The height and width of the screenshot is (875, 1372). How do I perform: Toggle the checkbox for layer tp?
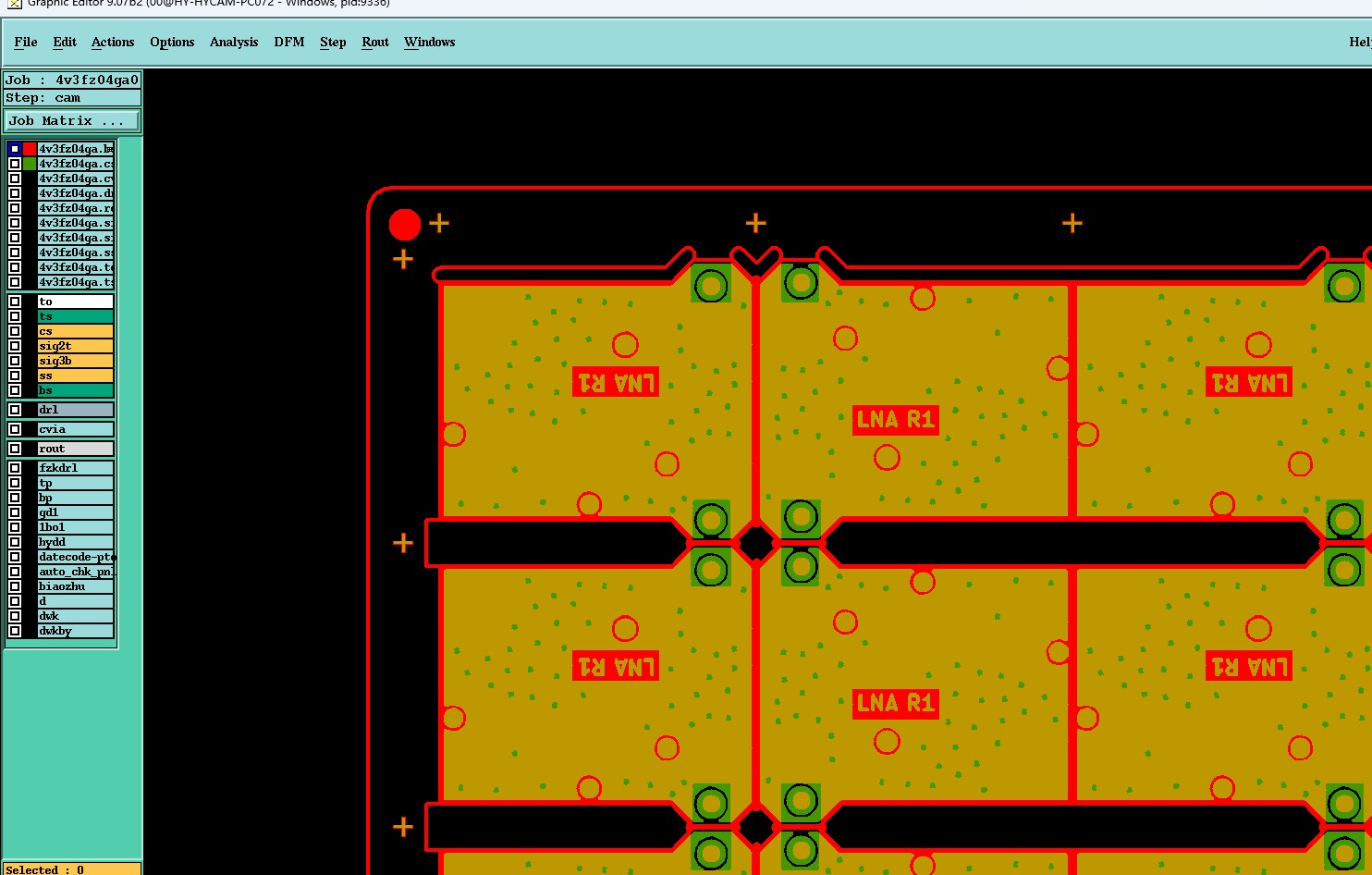15,483
